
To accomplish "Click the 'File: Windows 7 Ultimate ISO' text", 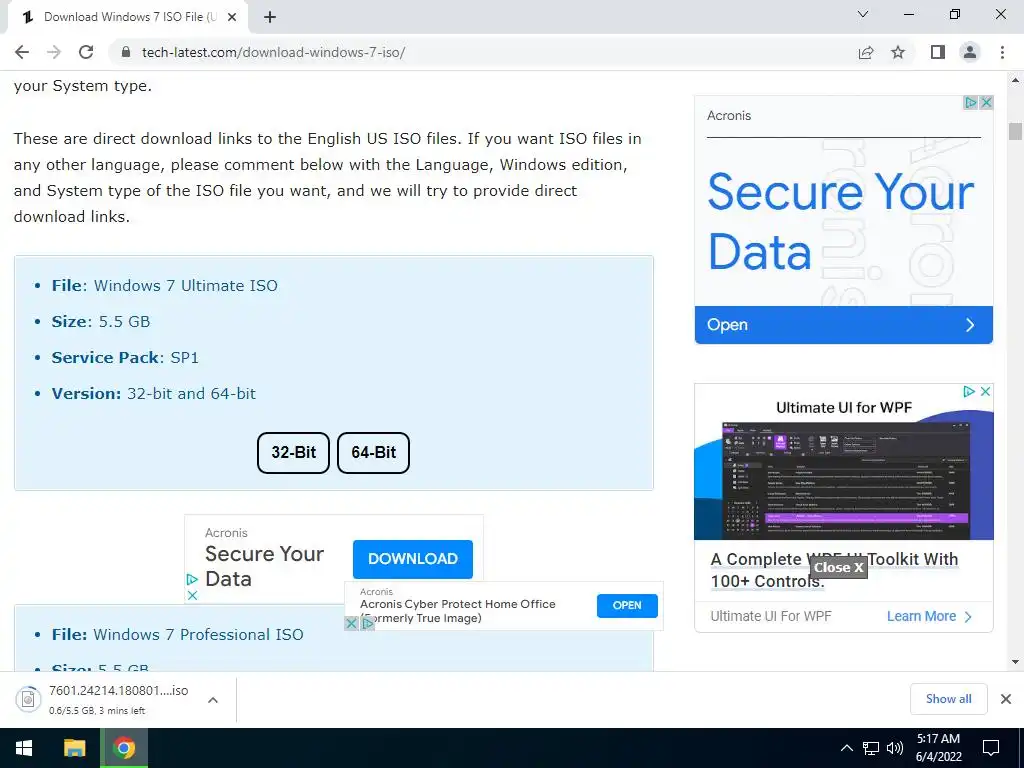I will tap(165, 285).
